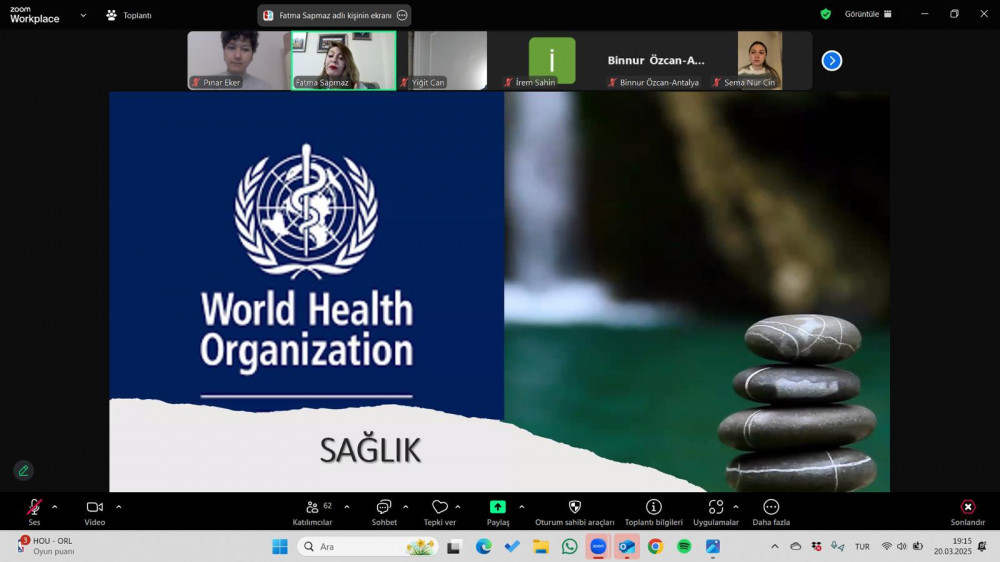Expand Zoom Workplace dropdown chevron
The image size is (1000, 562).
coord(83,15)
